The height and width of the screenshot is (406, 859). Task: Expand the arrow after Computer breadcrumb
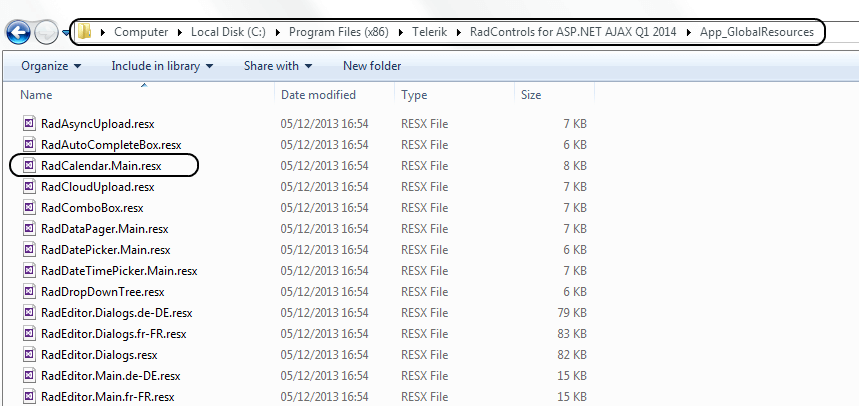pos(180,32)
